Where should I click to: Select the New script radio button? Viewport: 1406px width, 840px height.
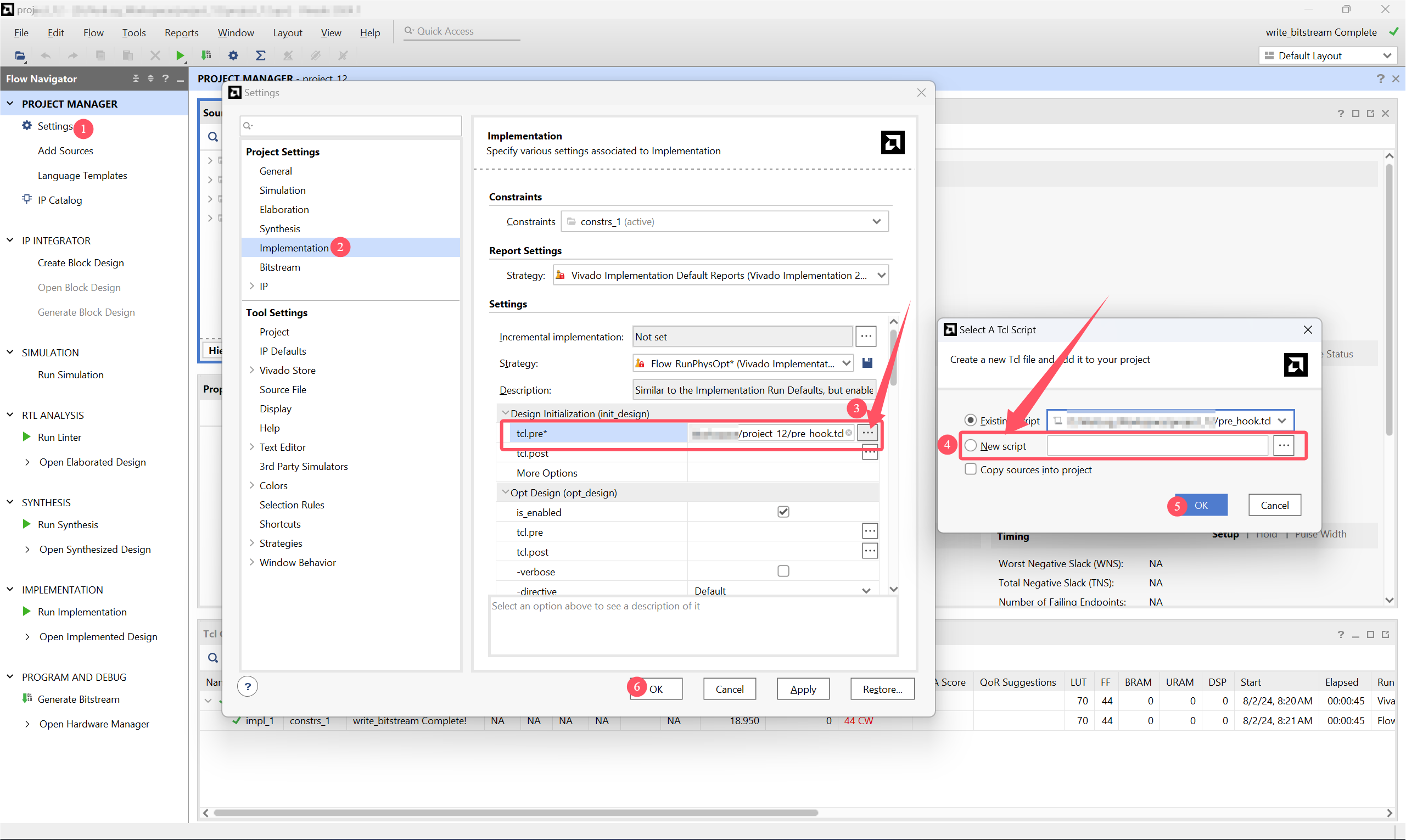[970, 445]
